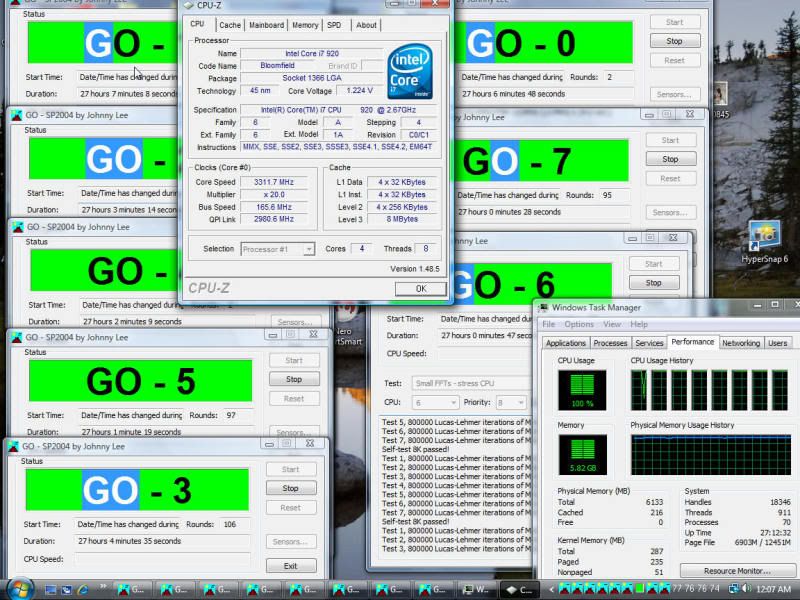Open the Options menu in Task Manager
Image resolution: width=800 pixels, height=600 pixels.
[x=579, y=324]
